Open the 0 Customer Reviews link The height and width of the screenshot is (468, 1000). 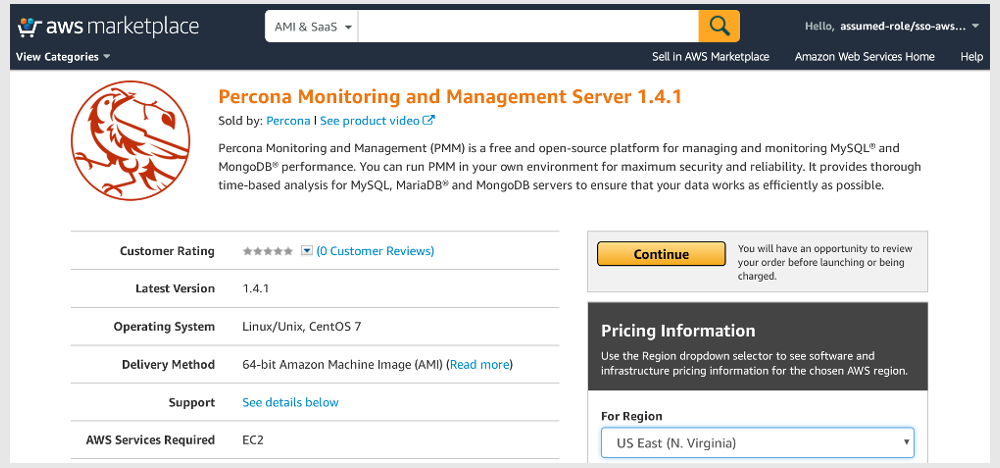tap(375, 251)
